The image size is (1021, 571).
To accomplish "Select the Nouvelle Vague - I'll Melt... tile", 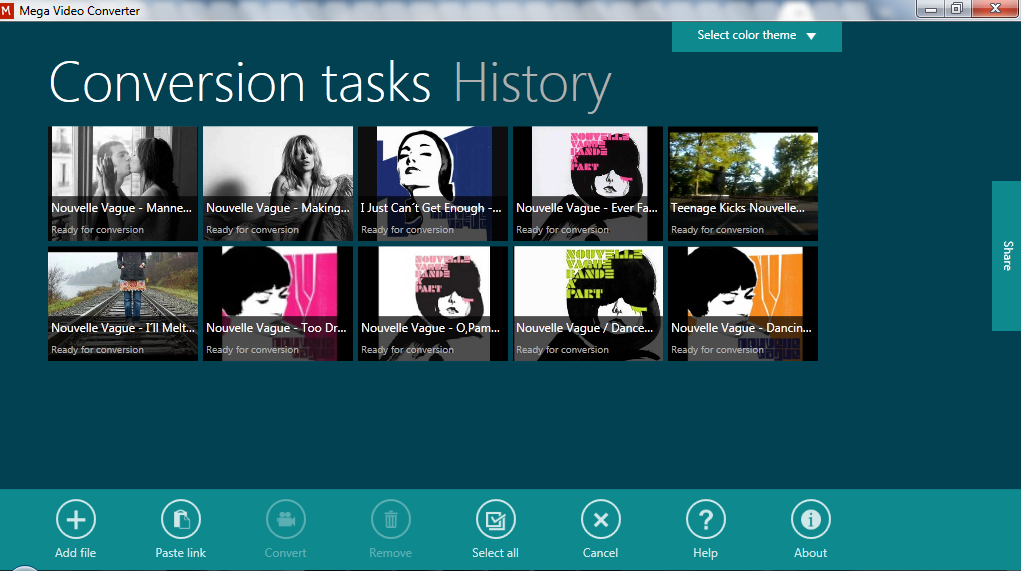I will (x=123, y=303).
